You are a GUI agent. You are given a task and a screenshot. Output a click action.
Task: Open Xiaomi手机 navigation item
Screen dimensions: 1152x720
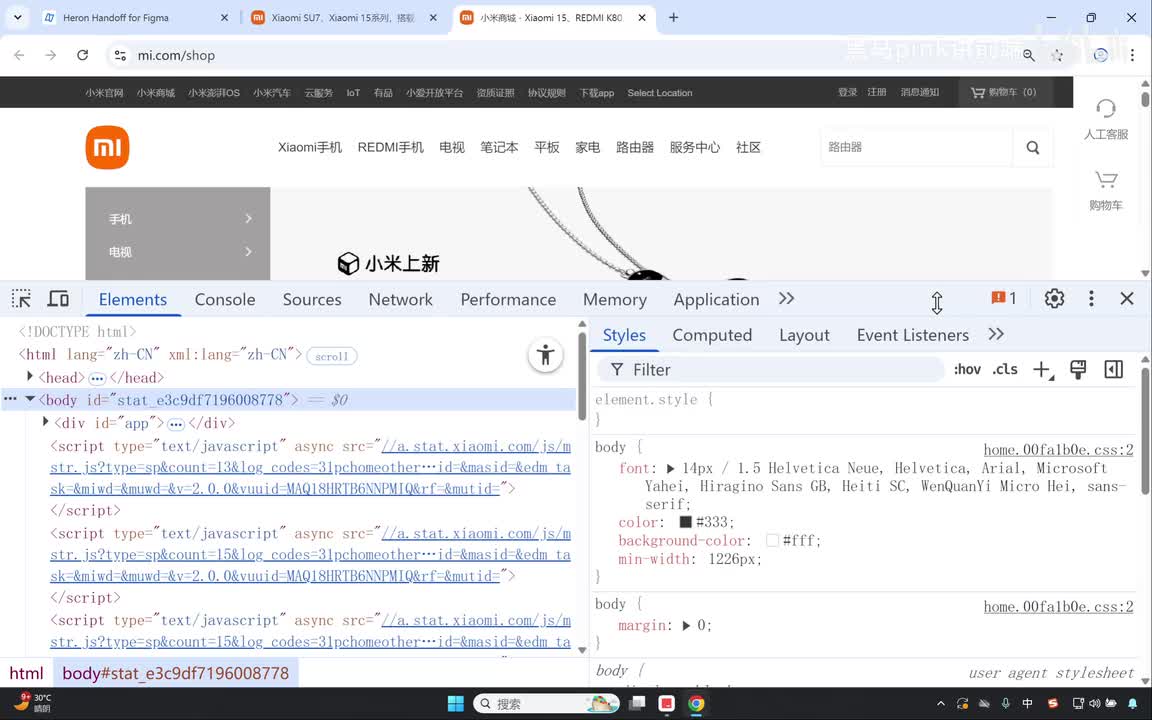310,147
